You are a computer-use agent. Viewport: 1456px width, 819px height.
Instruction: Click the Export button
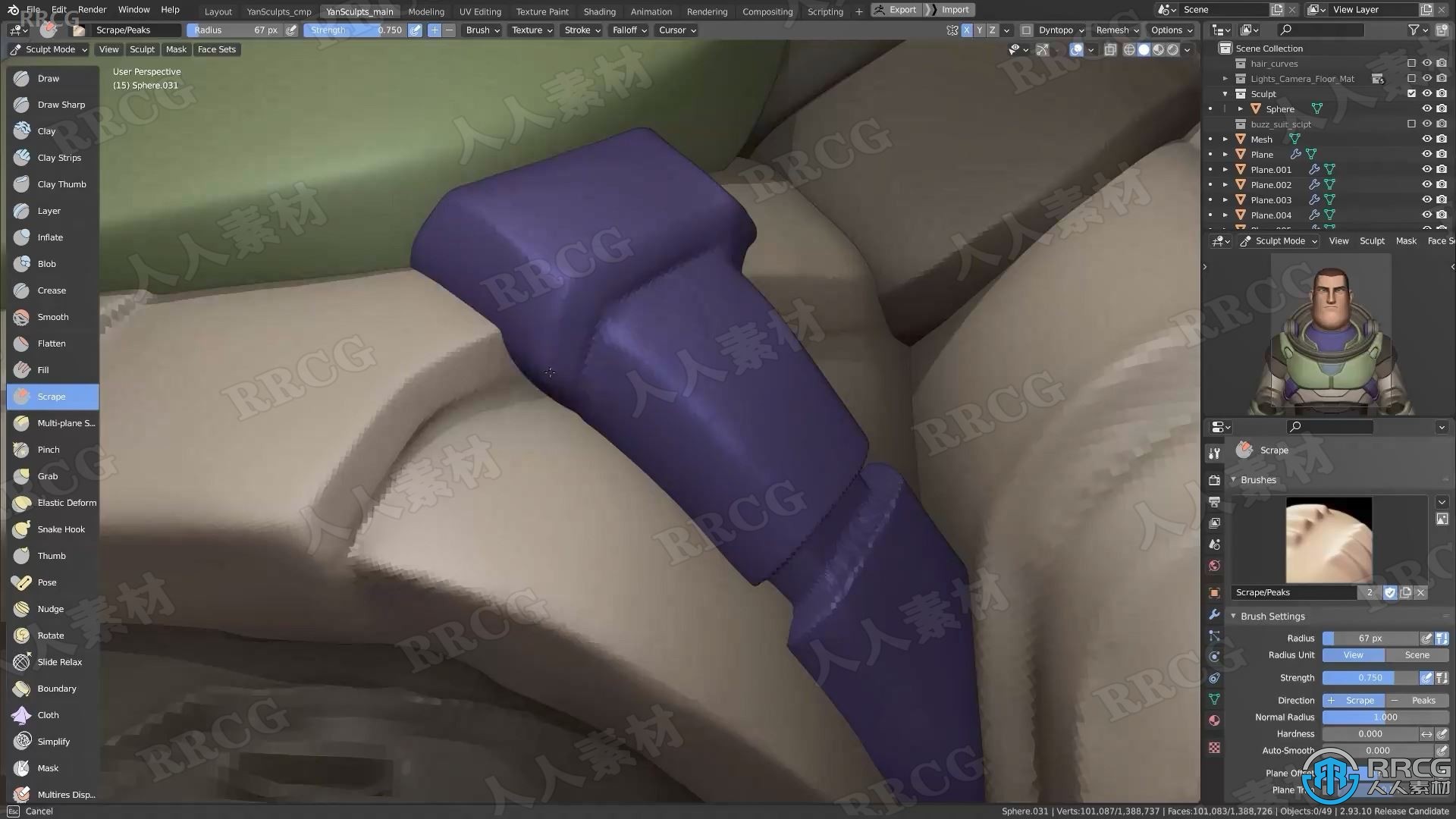(895, 10)
